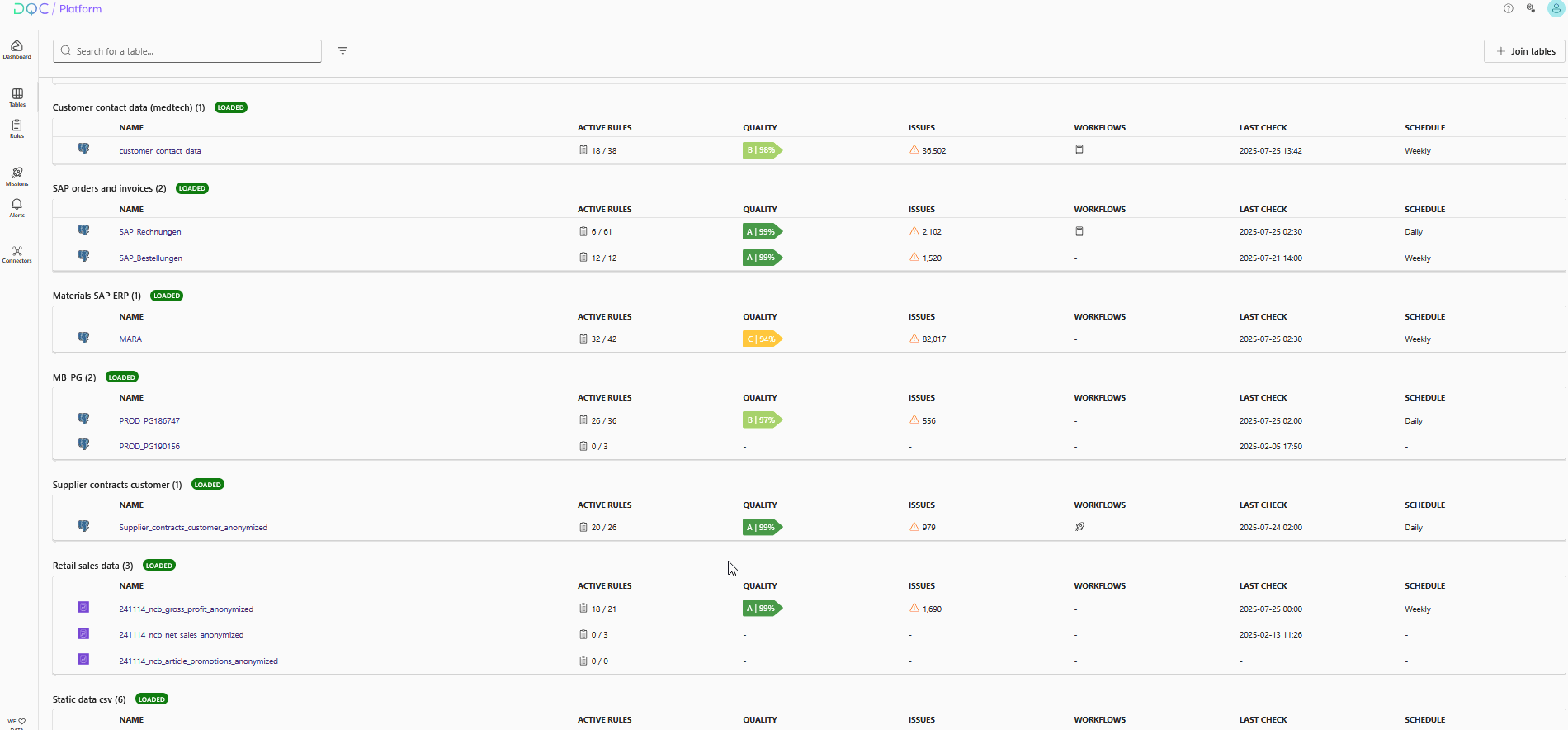Open Supplier_contracts_customer_anonymized table link
This screenshot has height=730, width=1568.
tap(193, 528)
